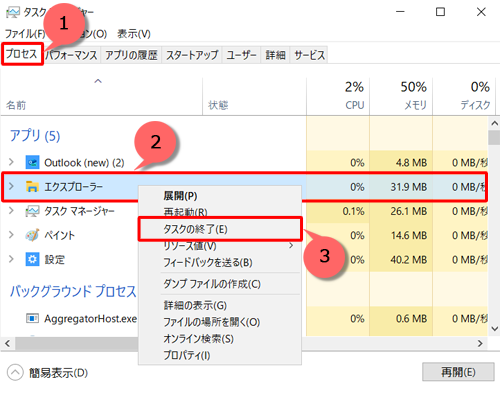
Task: Choose オンライン検索(S) menu entry
Action: pos(220,339)
